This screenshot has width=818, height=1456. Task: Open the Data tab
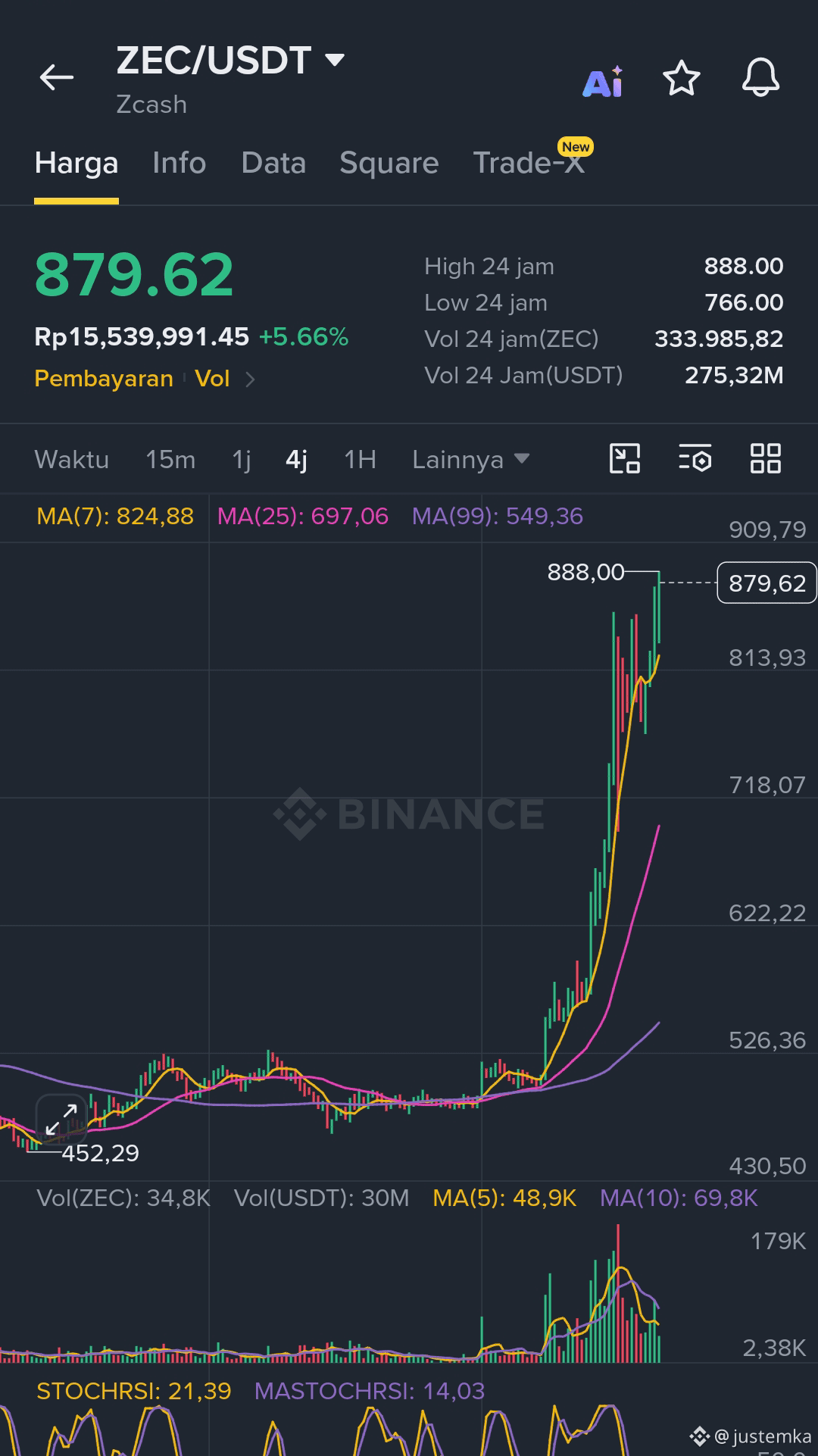tap(273, 163)
